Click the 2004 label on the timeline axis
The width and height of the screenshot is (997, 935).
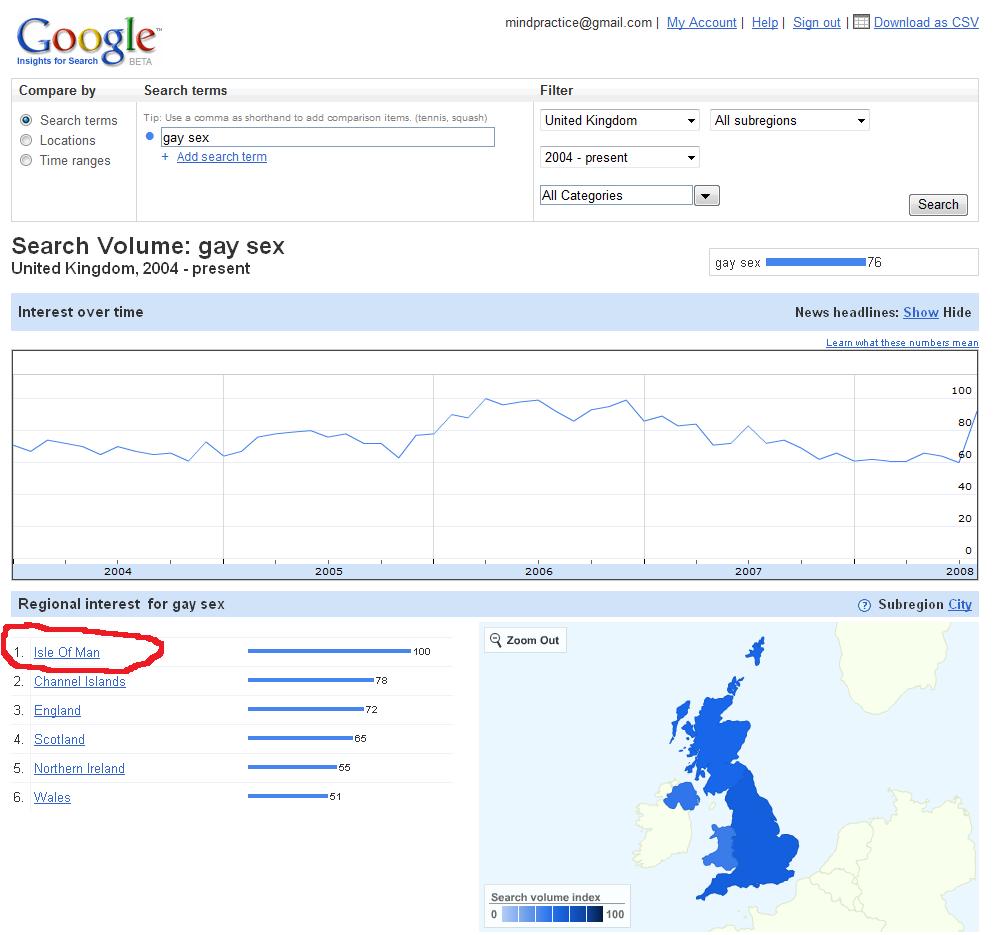(118, 571)
